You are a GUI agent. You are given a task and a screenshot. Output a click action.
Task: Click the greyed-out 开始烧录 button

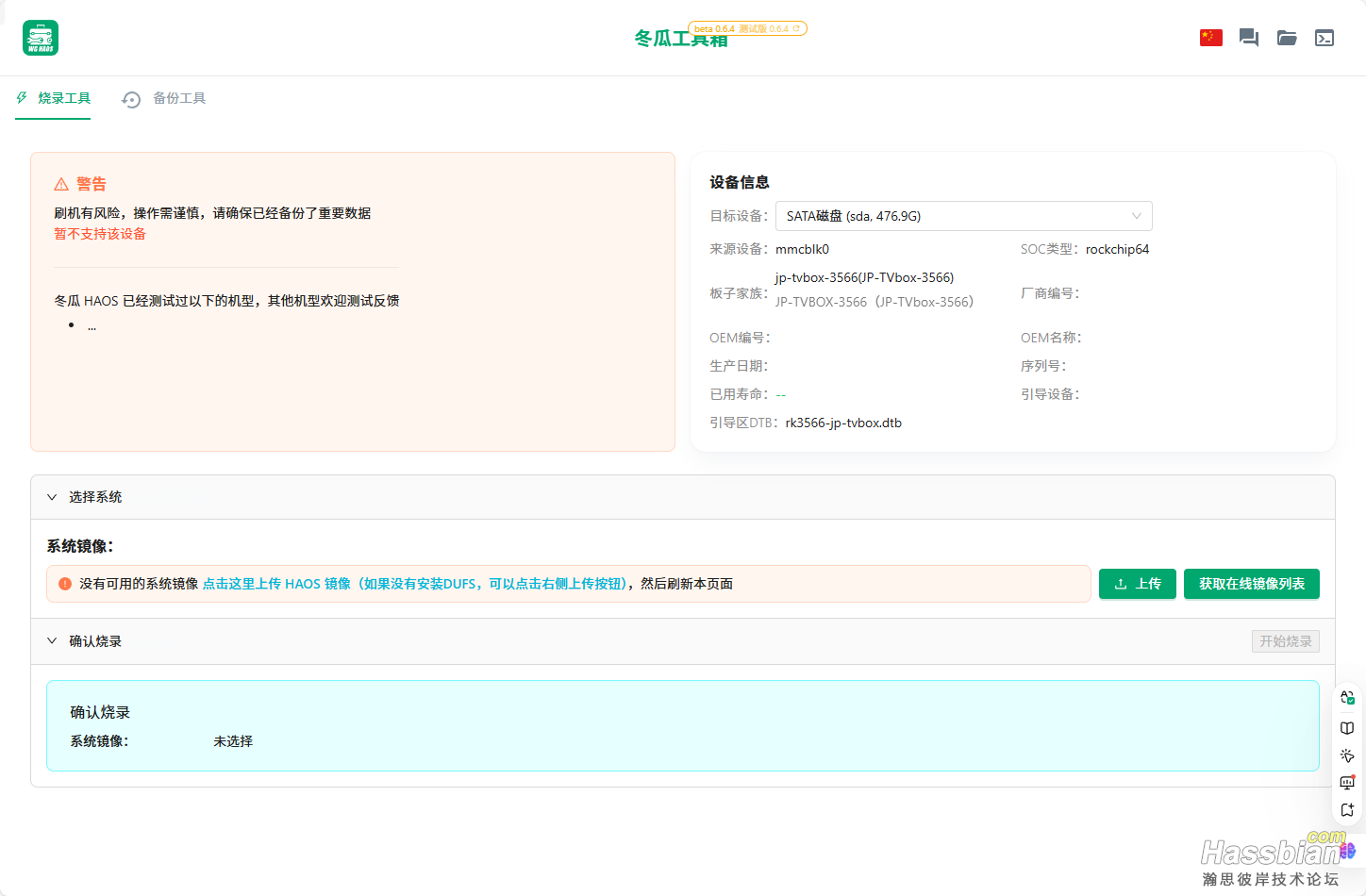[1285, 641]
